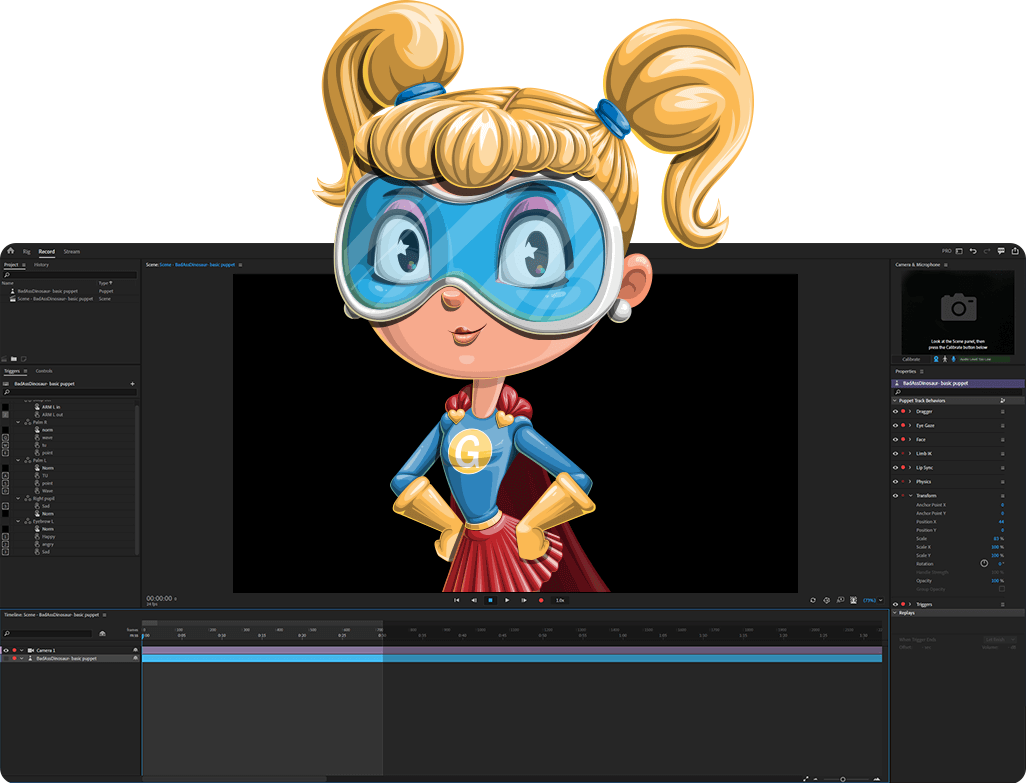Click the play button under the scene
The image size is (1026, 783).
point(507,600)
